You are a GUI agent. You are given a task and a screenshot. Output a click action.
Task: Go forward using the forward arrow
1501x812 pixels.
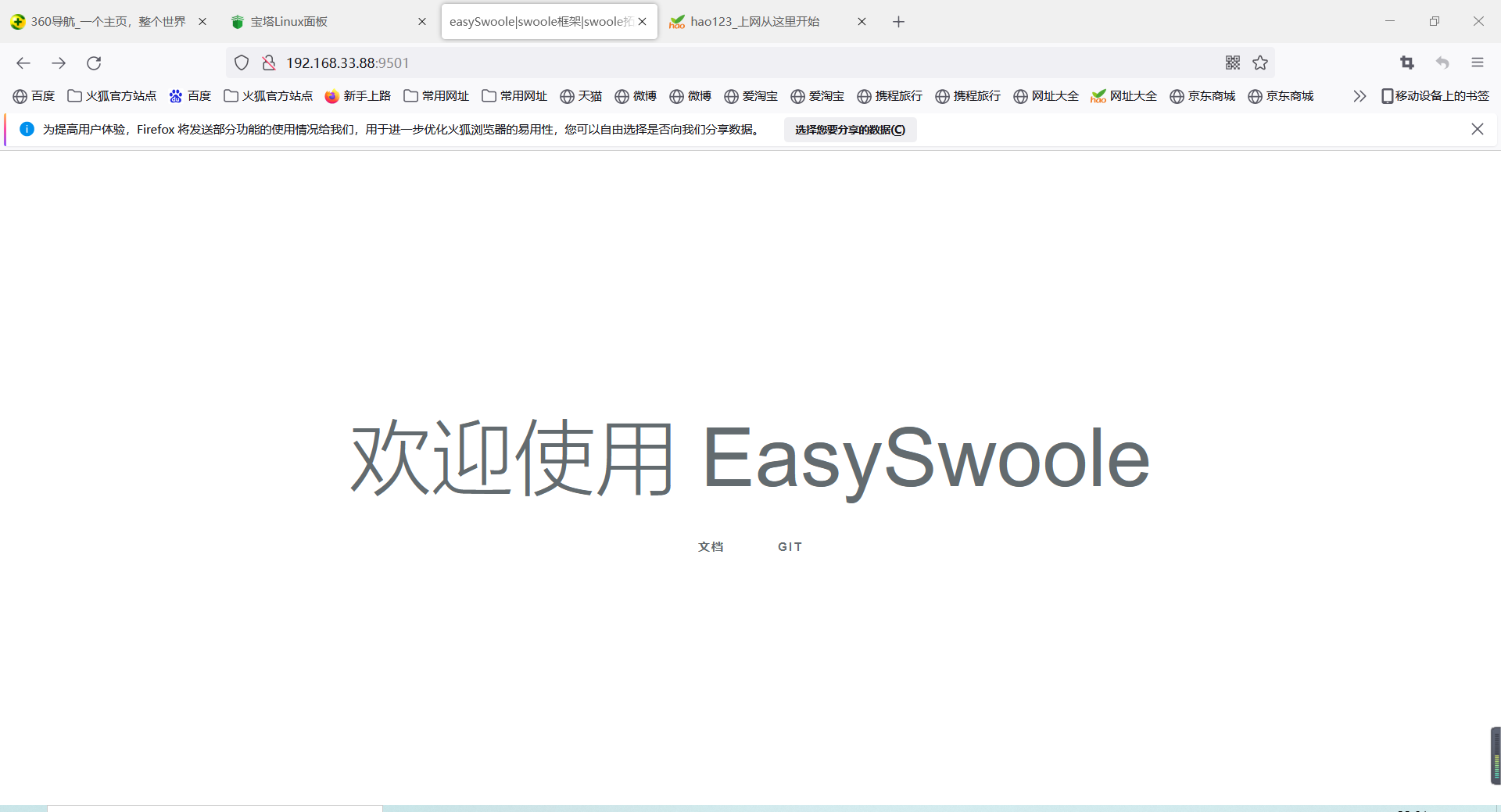click(59, 63)
